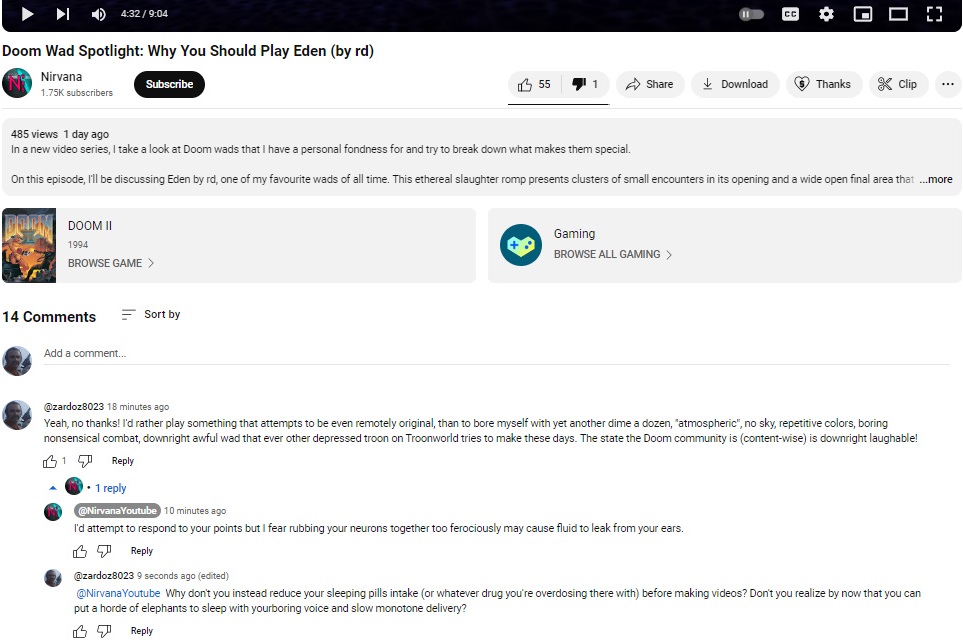Open @zardoz8023 username on 9-second-old reply
The height and width of the screenshot is (640, 963).
104,576
